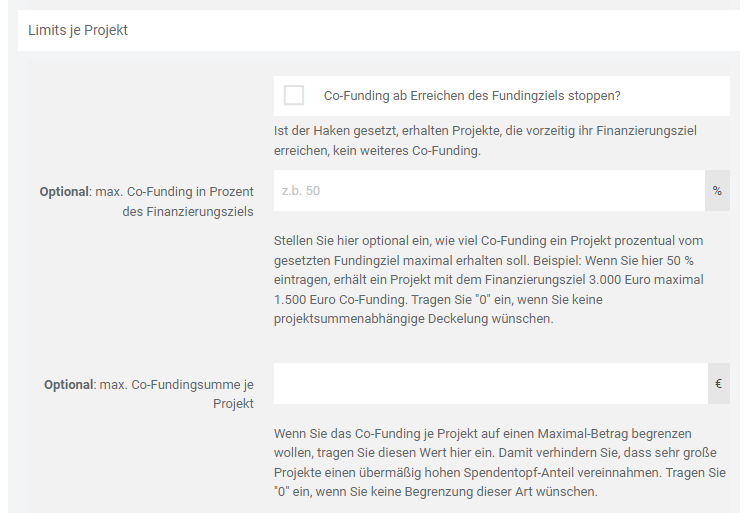This screenshot has width=749, height=513.
Task: Focus the max. Co-Fundingsumme je Projekt field
Action: click(x=490, y=383)
